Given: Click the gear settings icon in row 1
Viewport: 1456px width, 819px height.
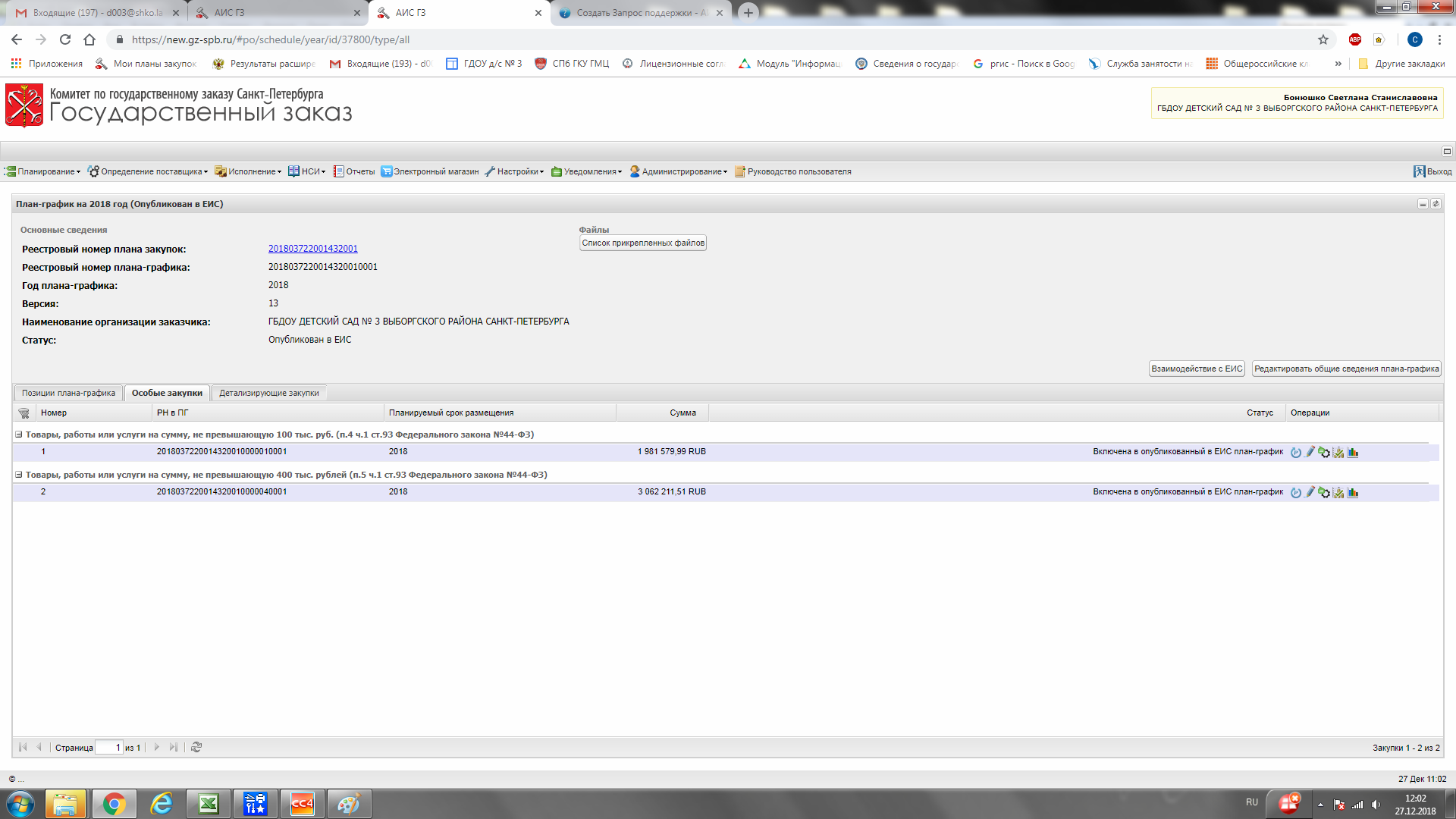Looking at the screenshot, I should tap(1324, 452).
